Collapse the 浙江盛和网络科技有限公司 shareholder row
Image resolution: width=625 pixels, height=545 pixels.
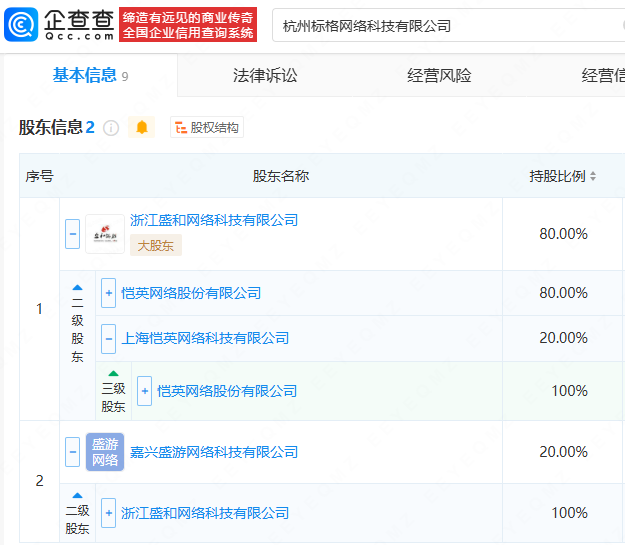pos(72,234)
